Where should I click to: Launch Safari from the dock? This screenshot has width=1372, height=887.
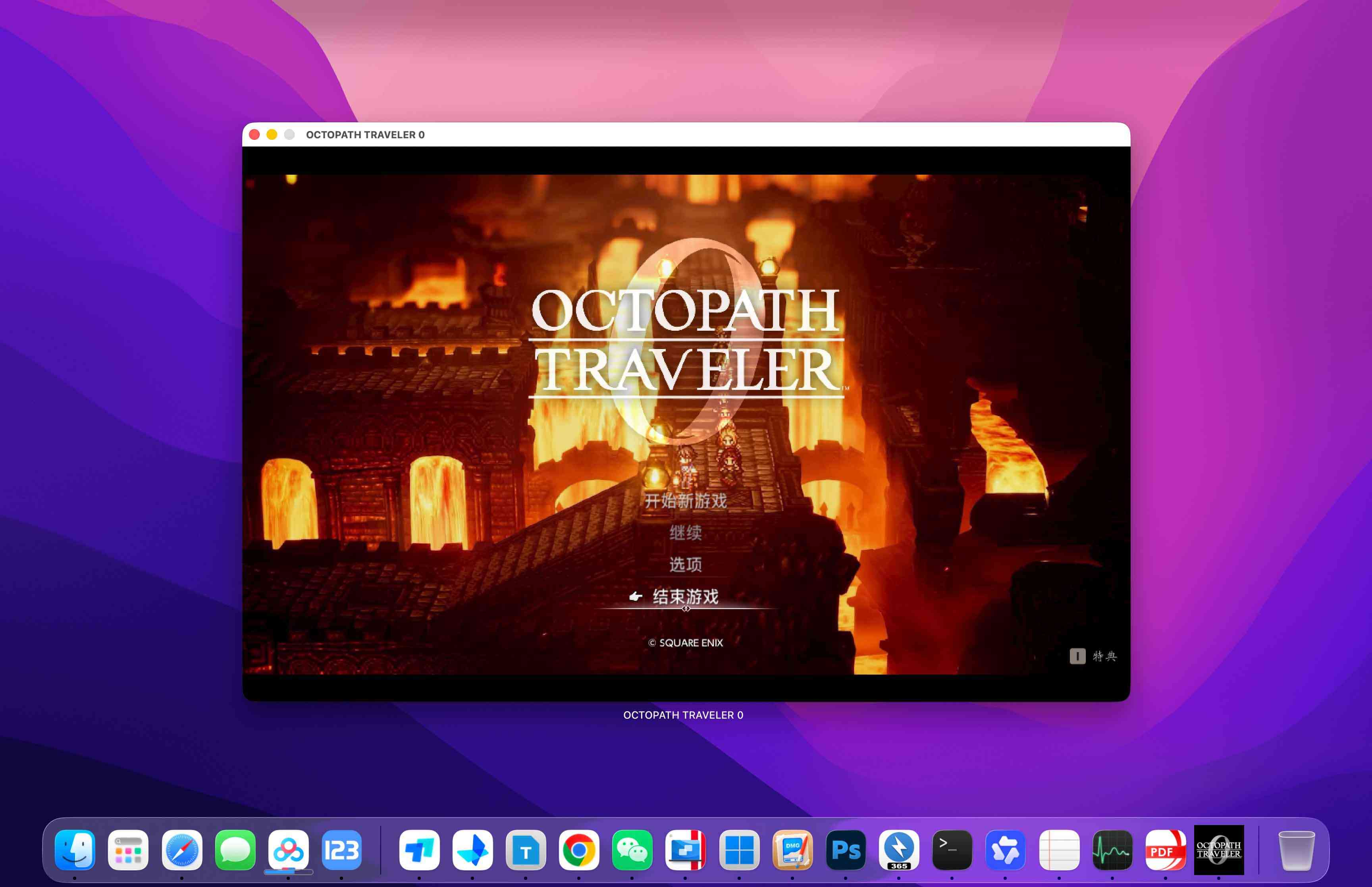tap(181, 850)
